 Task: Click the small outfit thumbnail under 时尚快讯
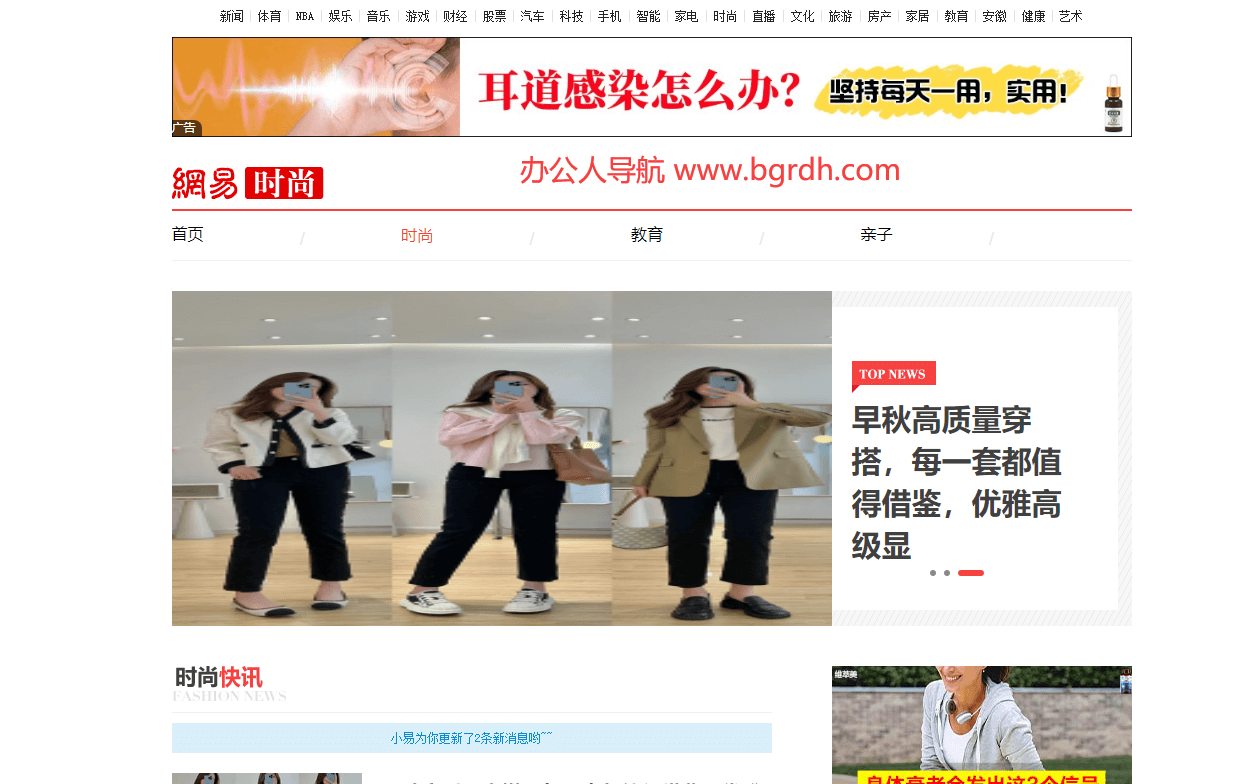click(x=266, y=778)
